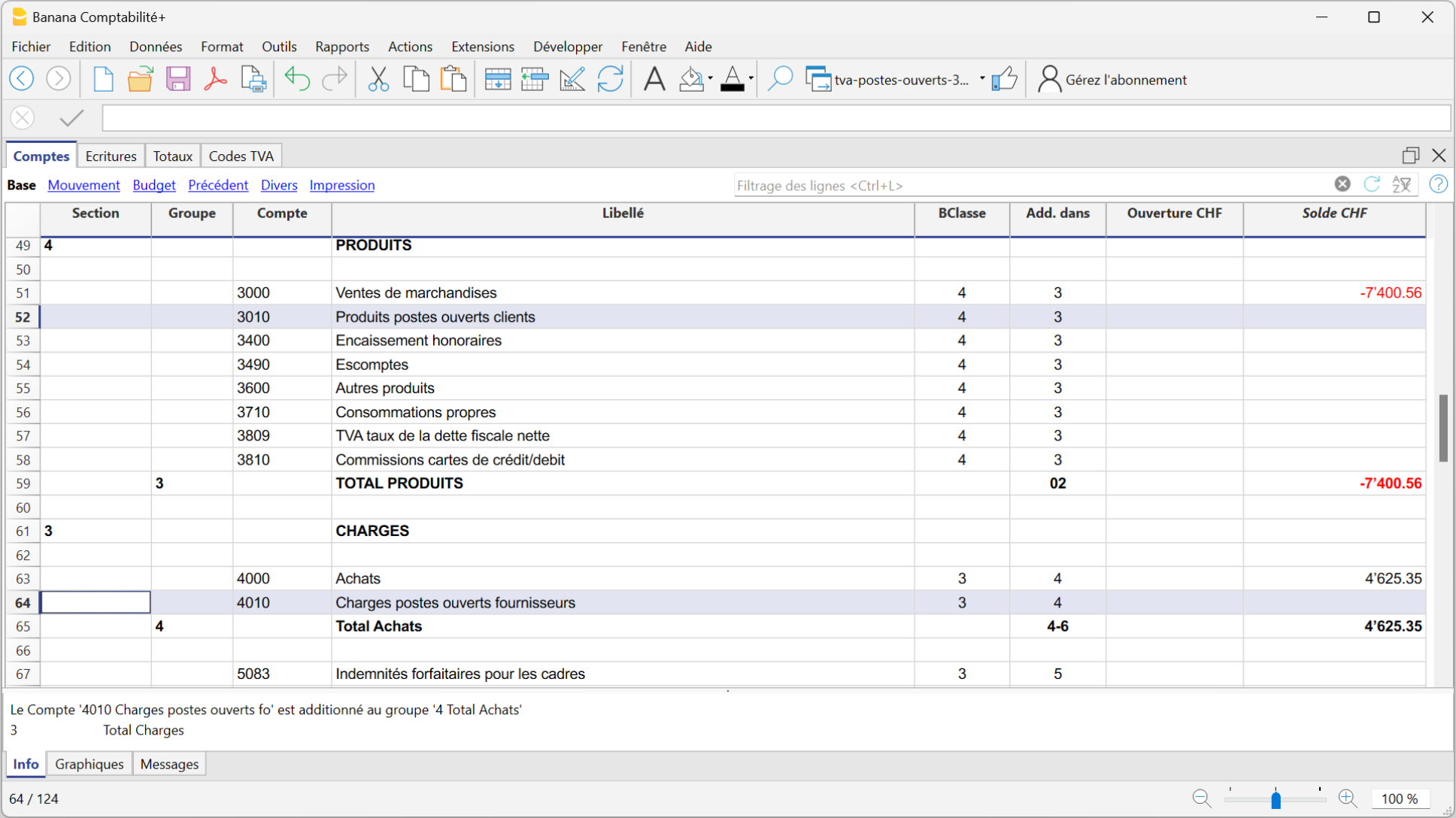Accept cell edit with checkmark
Screen dimensions: 1456x818
coord(71,118)
